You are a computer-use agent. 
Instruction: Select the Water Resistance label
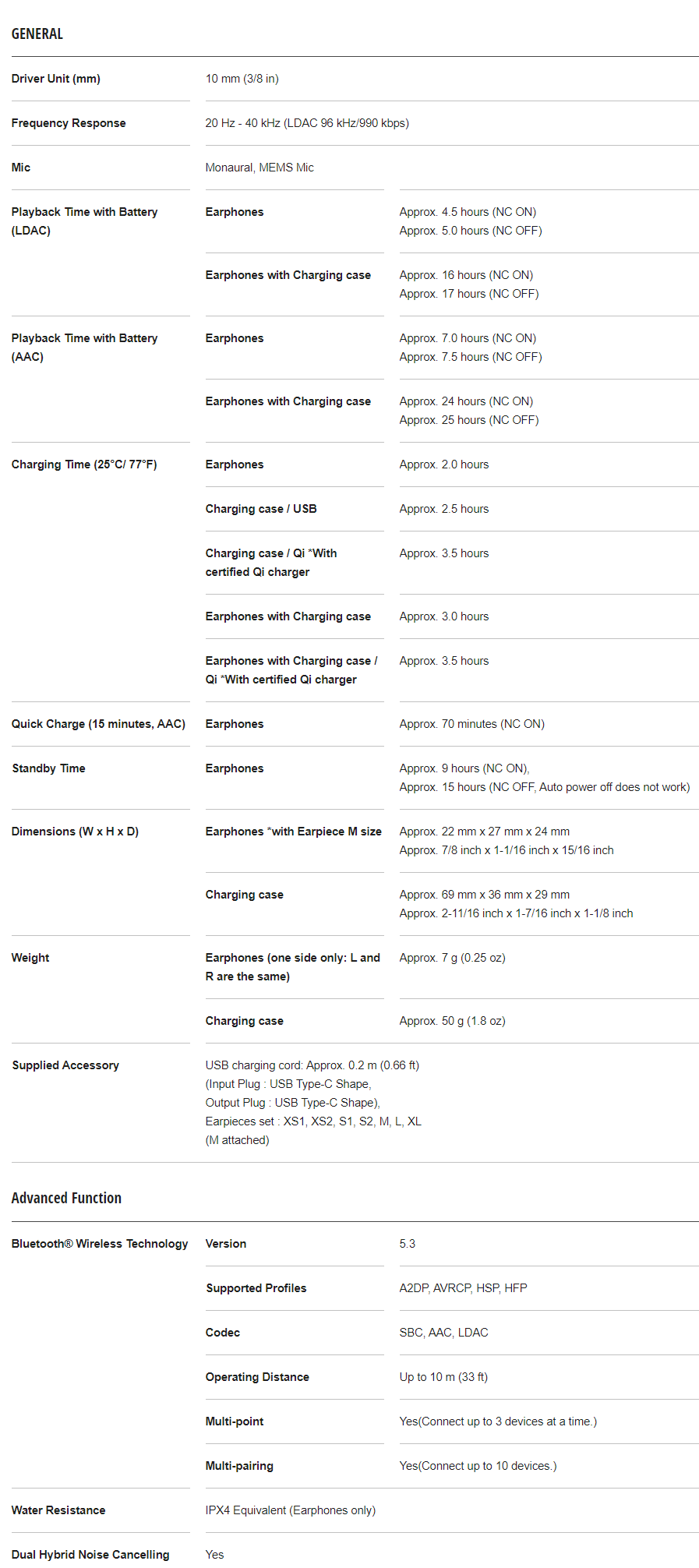58,1510
